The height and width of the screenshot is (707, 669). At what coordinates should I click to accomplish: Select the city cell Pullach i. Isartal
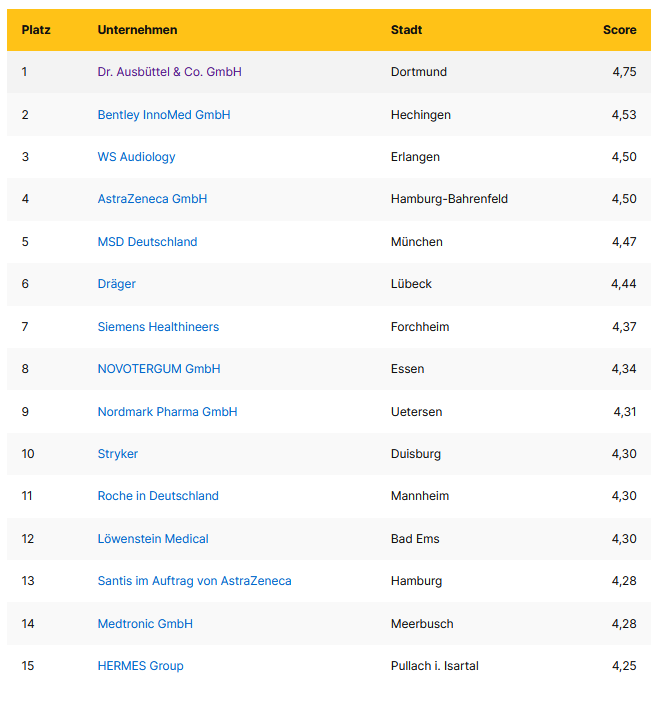pyautogui.click(x=435, y=666)
